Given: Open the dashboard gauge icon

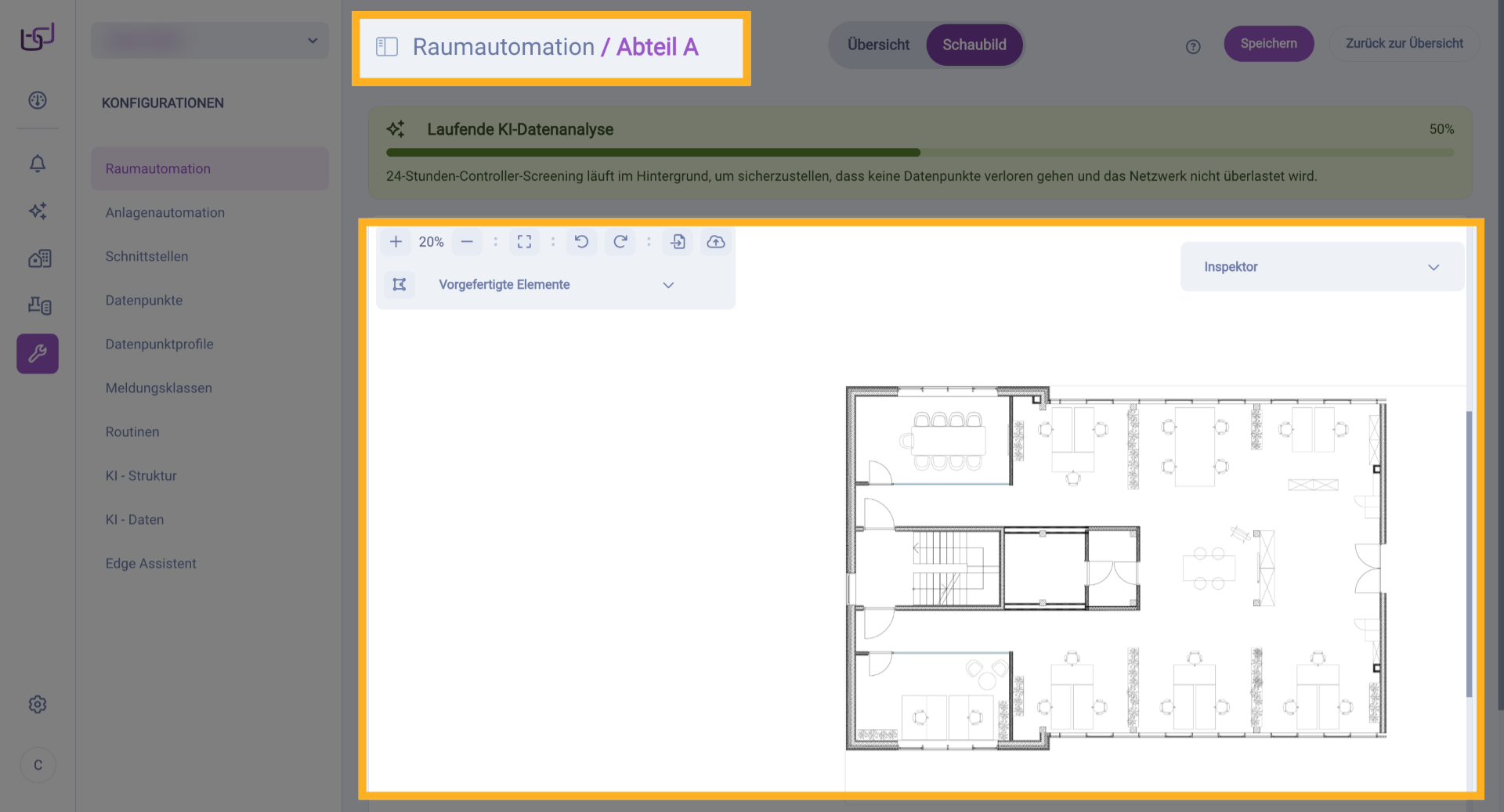Looking at the screenshot, I should (x=38, y=100).
